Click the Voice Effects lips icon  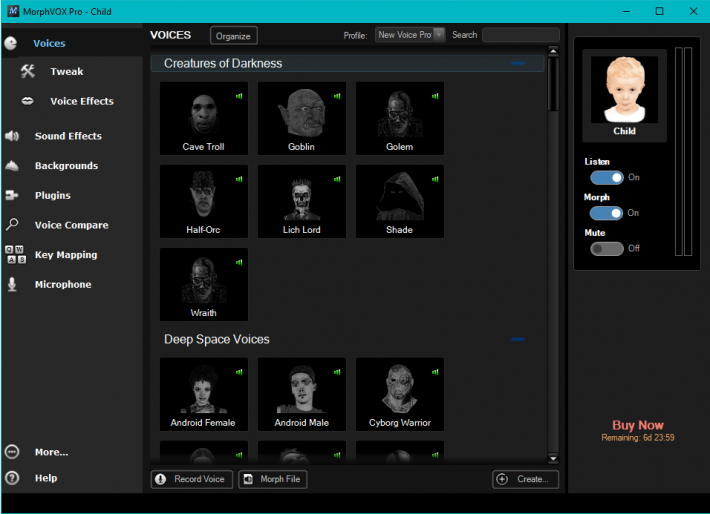[x=28, y=101]
